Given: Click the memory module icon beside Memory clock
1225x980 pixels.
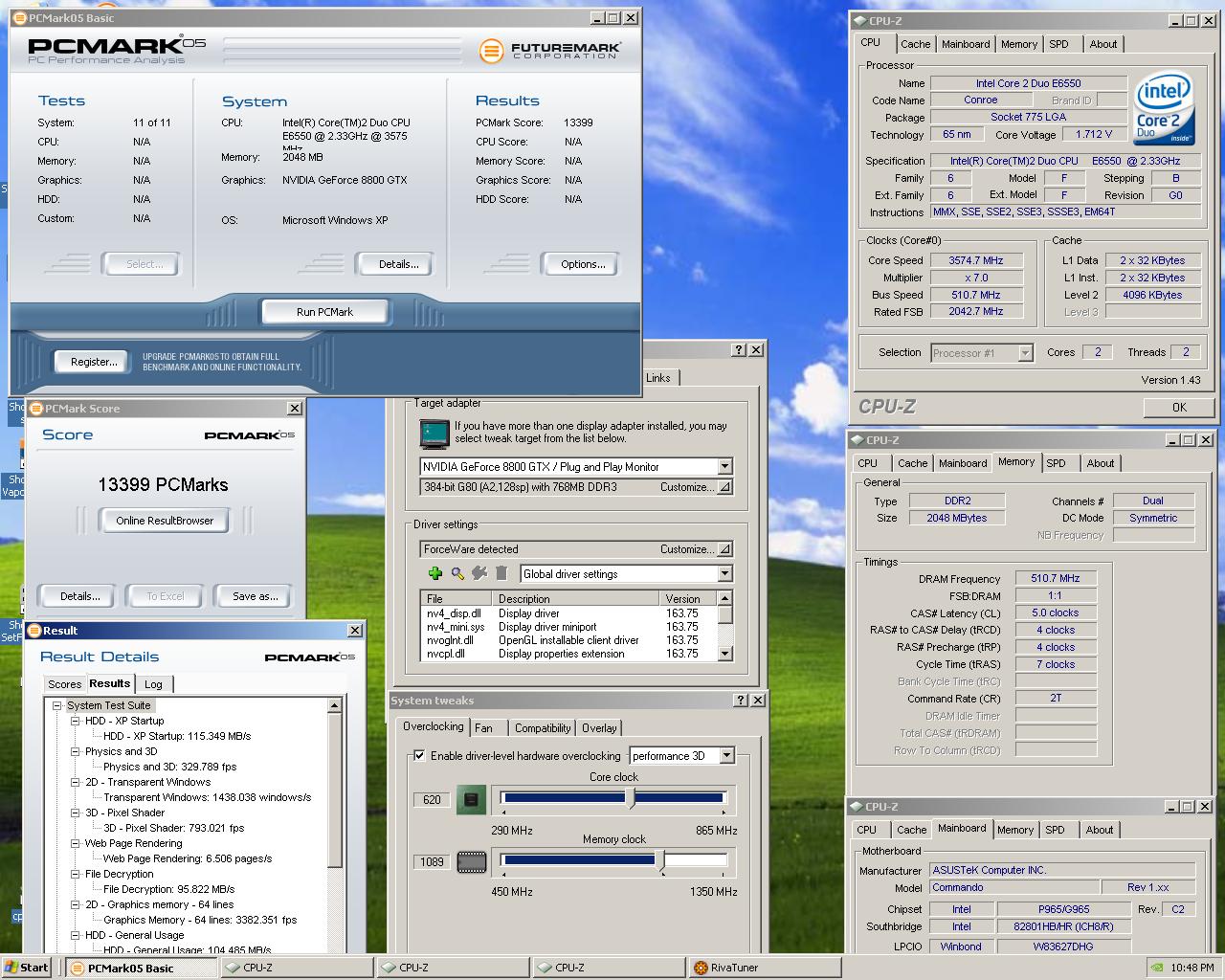Looking at the screenshot, I should 471,861.
